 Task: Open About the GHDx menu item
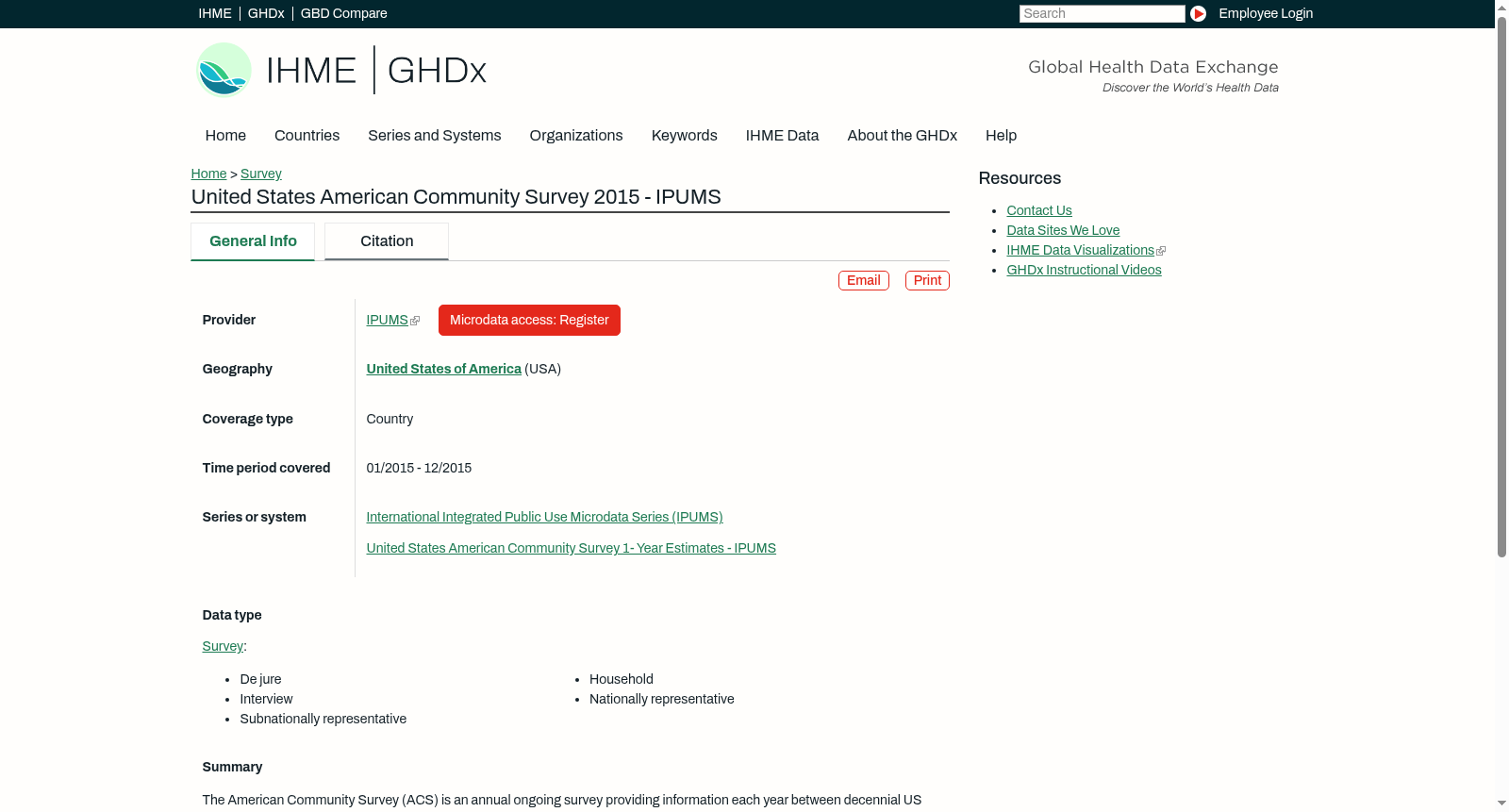pyautogui.click(x=902, y=136)
